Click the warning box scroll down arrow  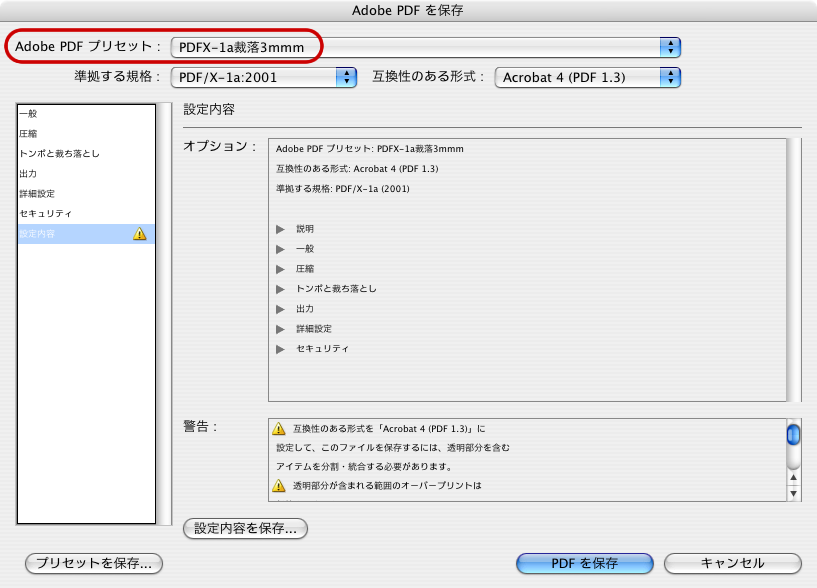click(x=793, y=494)
